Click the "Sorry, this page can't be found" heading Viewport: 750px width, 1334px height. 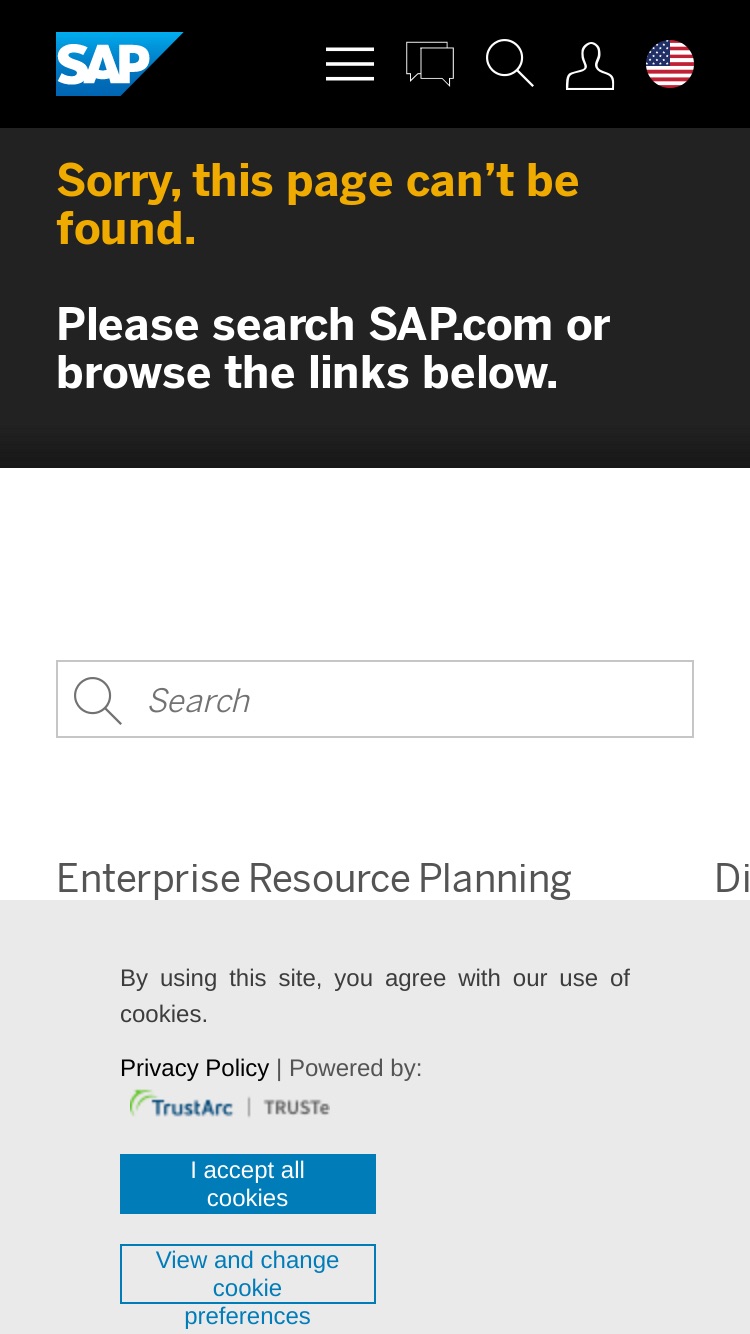pyautogui.click(x=318, y=205)
